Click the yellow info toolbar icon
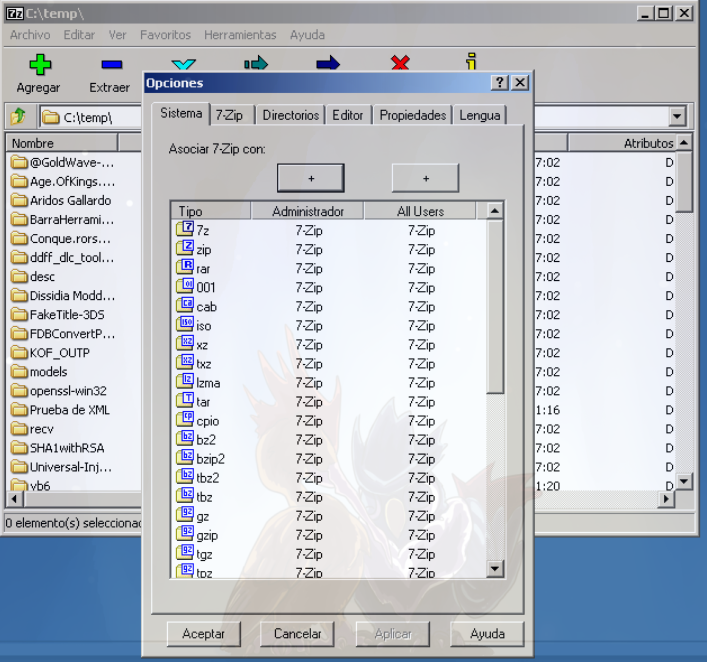 [471, 61]
